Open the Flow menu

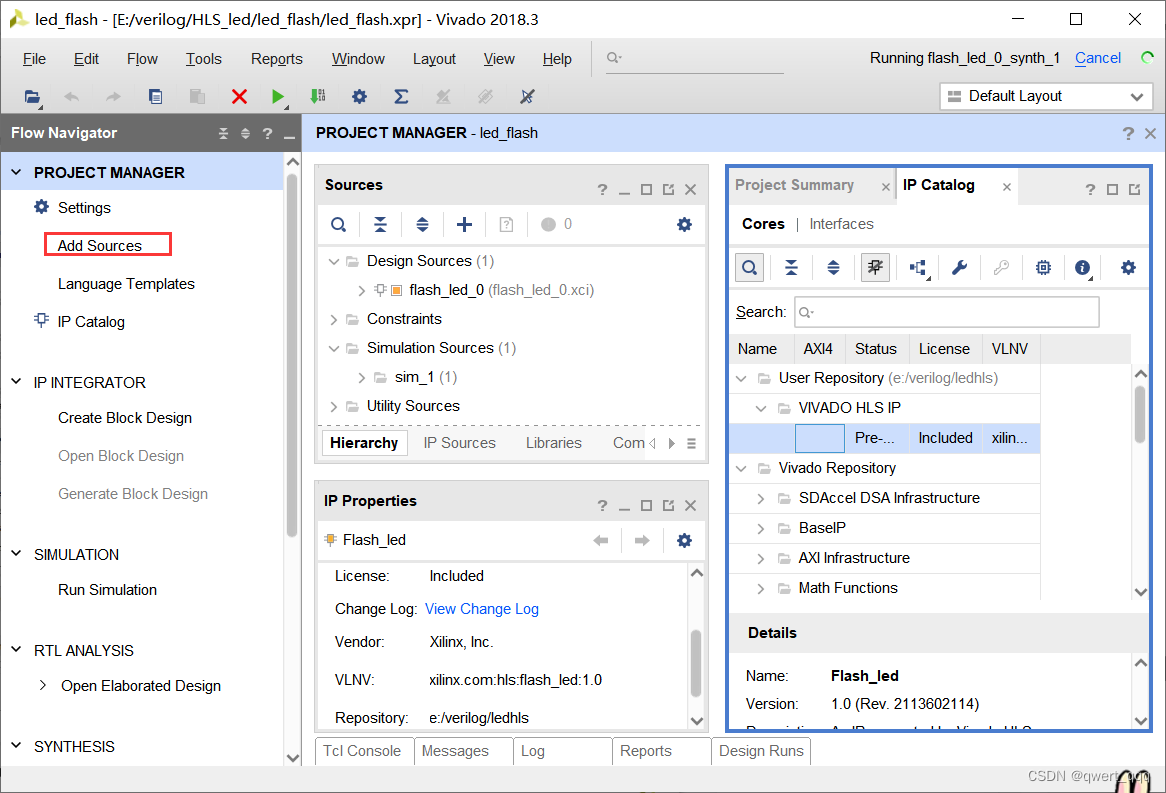pyautogui.click(x=142, y=59)
